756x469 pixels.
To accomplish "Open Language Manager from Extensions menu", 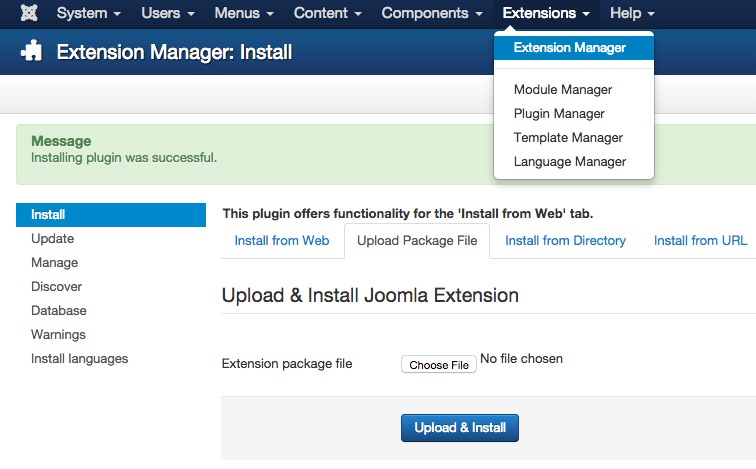I will coord(569,162).
